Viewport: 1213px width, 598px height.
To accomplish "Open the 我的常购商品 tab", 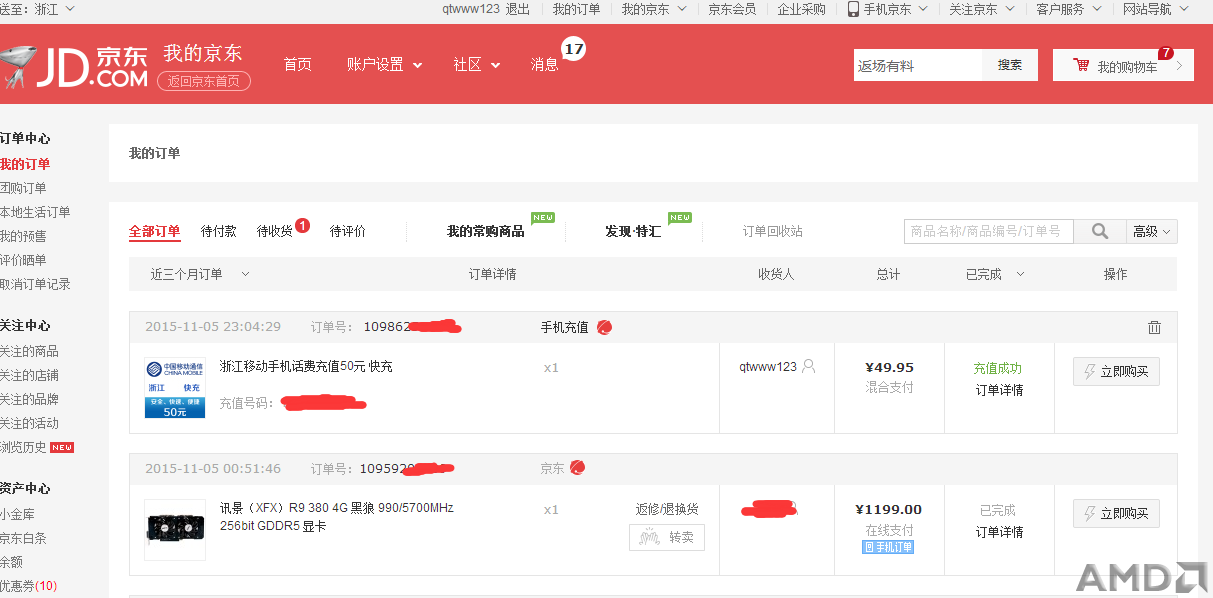I will coord(485,231).
